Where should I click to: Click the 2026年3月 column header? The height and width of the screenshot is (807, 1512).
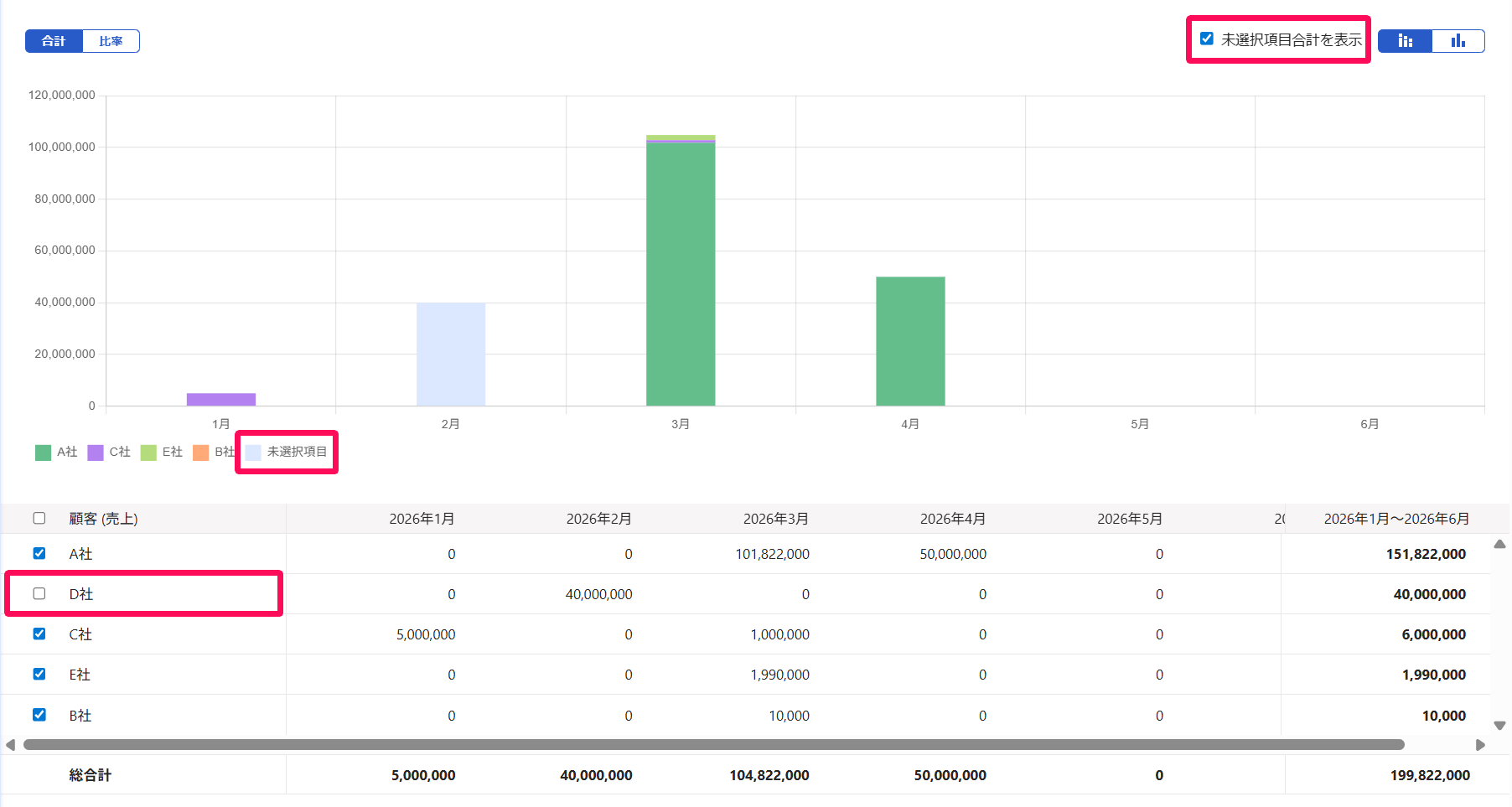776,519
